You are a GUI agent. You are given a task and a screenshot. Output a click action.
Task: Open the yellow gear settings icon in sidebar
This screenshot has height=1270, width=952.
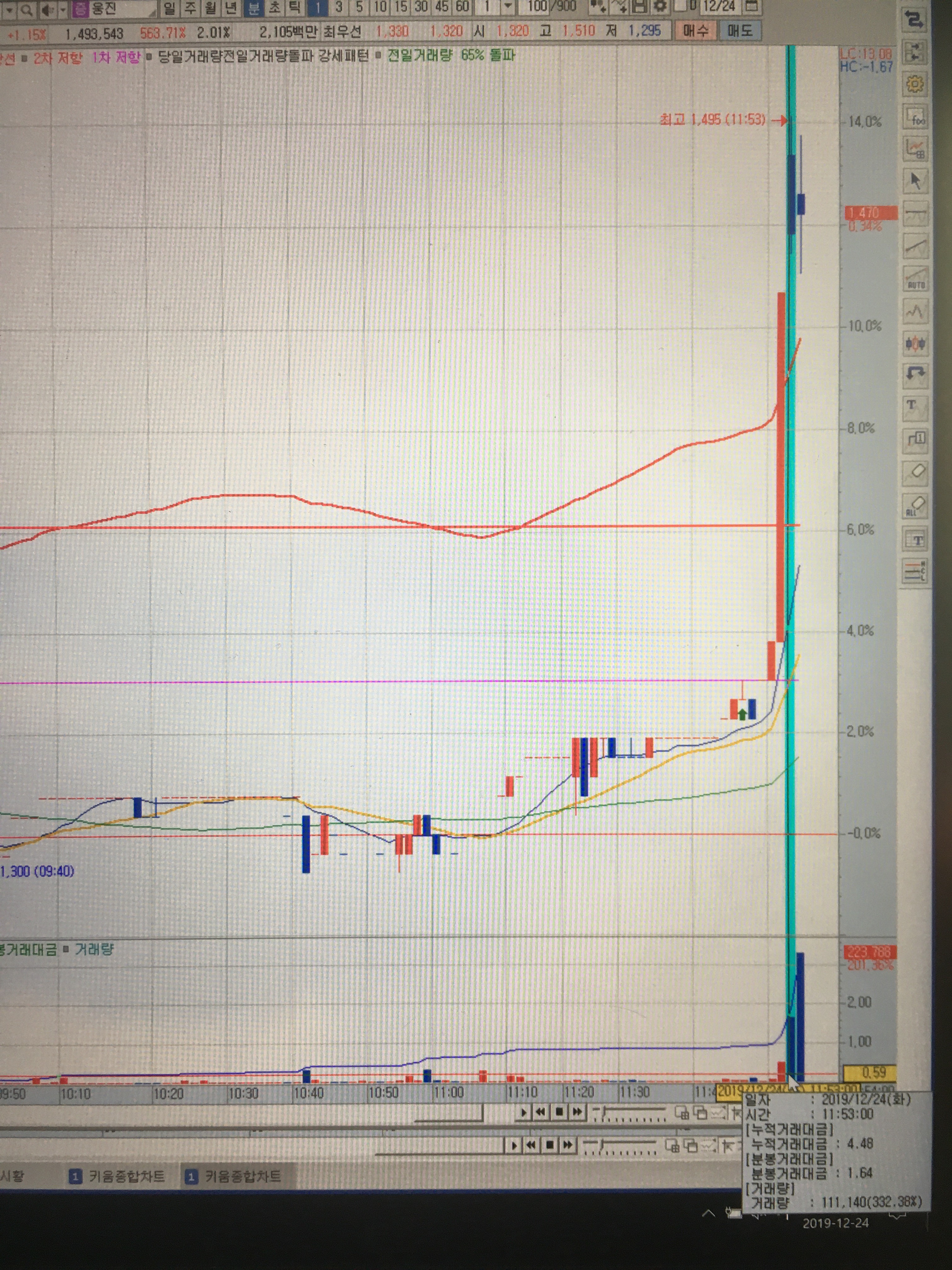(915, 84)
